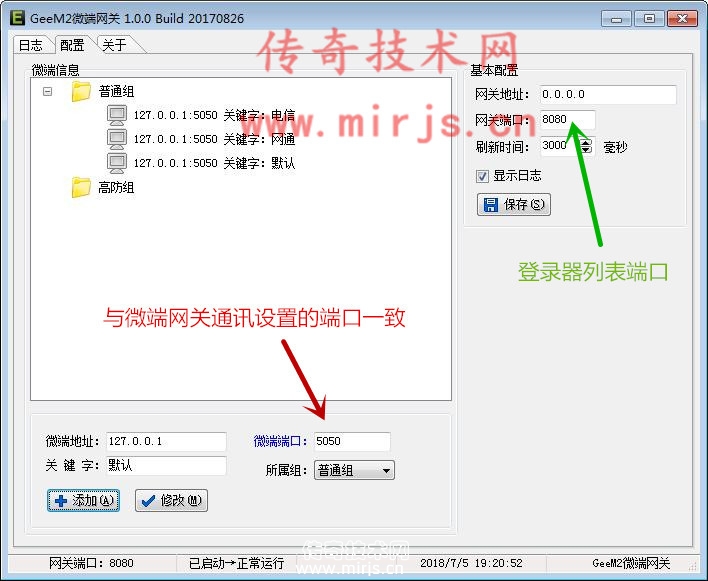
Task: Select row 127.0.0.1:5050 关键字: 默认
Action: coord(214,163)
